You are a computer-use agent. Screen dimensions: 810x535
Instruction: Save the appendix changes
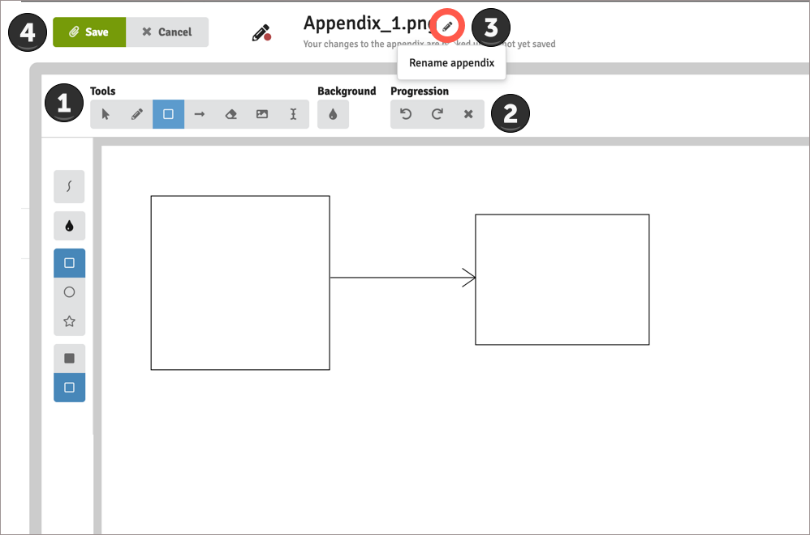tap(89, 32)
